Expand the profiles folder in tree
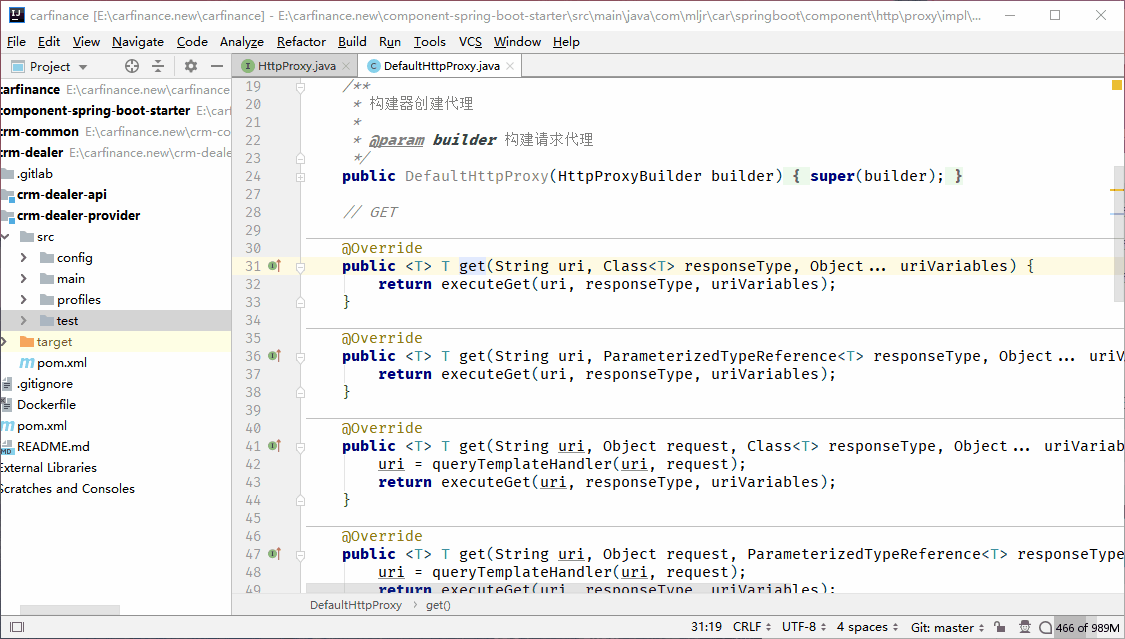 (24, 300)
